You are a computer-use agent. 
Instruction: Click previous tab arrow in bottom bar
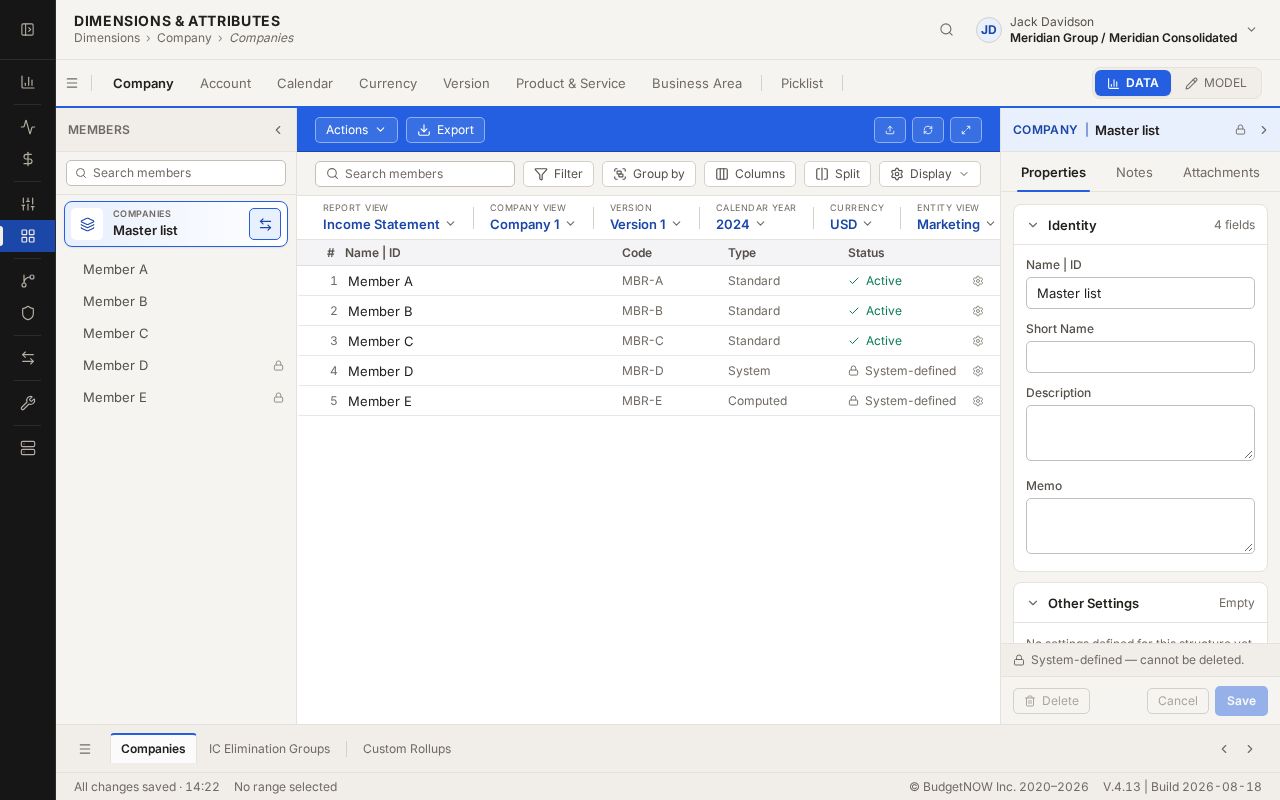(1224, 749)
